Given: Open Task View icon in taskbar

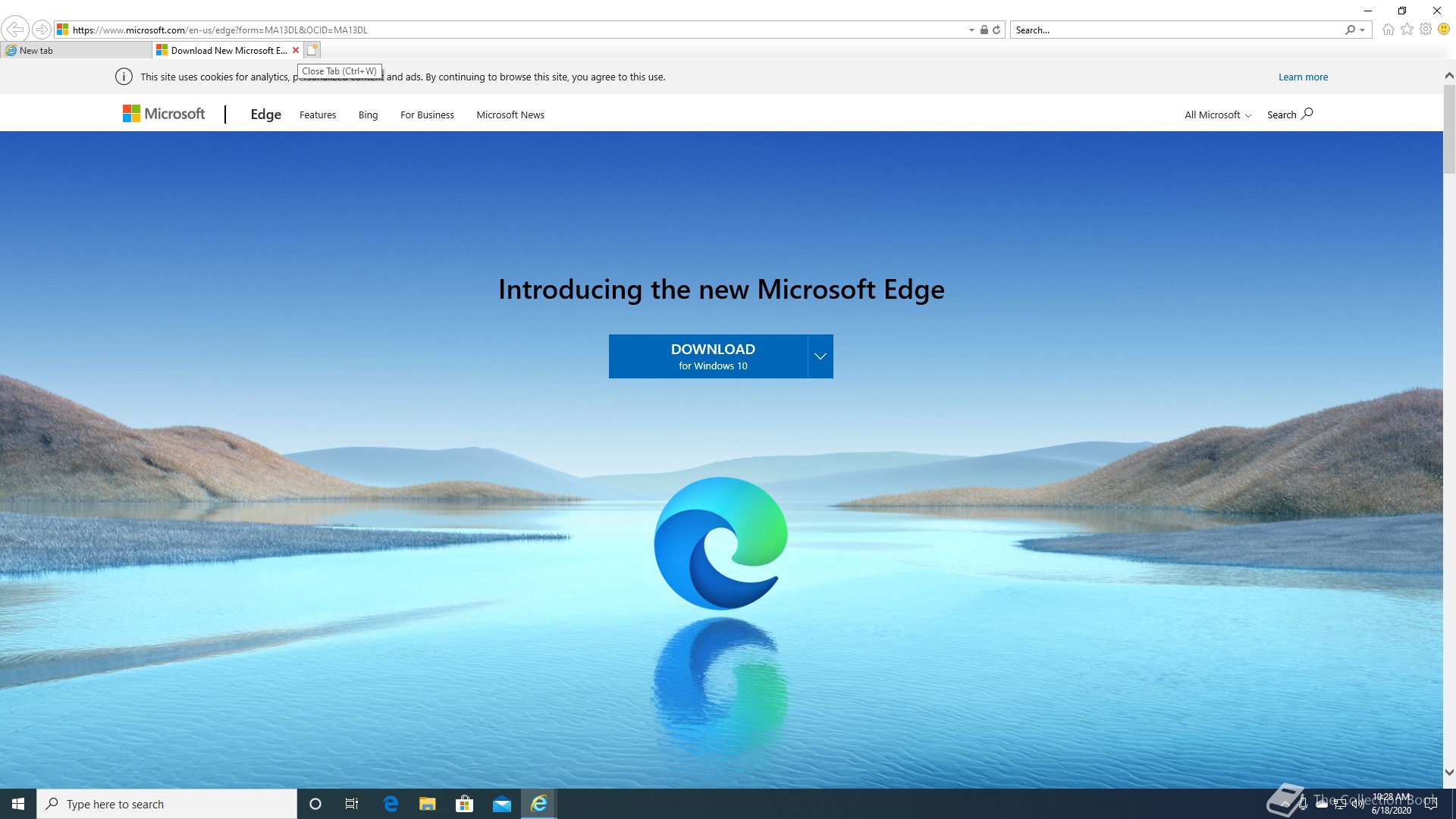Looking at the screenshot, I should (x=352, y=804).
